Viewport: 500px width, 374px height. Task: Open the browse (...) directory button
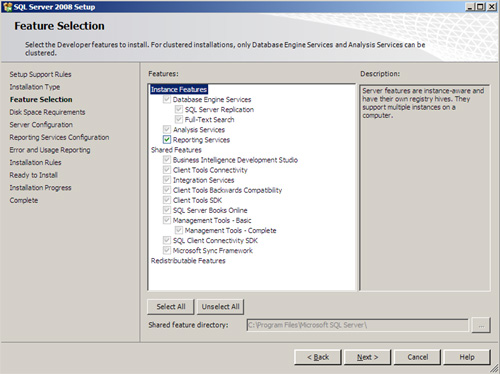(481, 325)
